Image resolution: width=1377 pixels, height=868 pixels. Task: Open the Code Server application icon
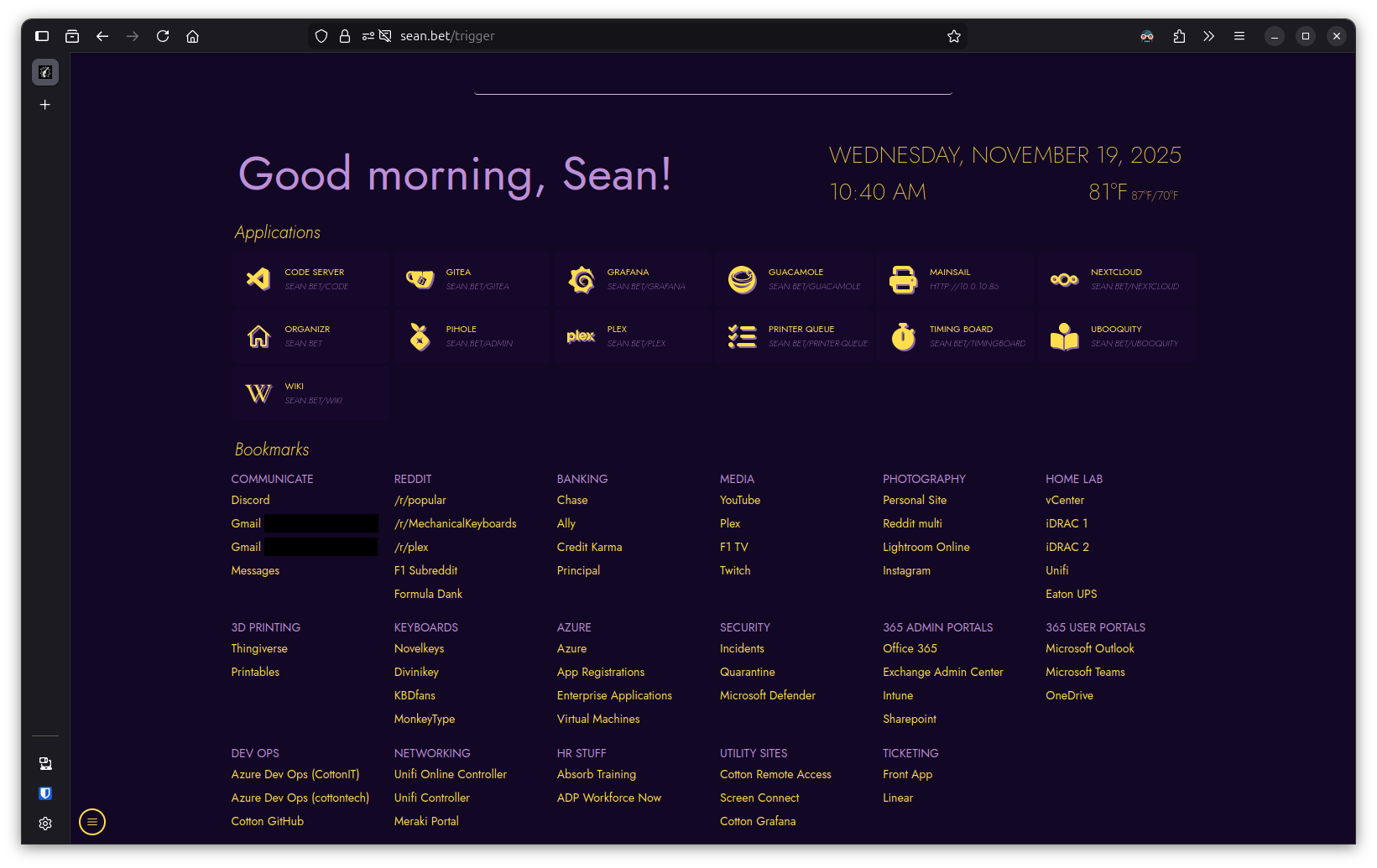pyautogui.click(x=258, y=279)
